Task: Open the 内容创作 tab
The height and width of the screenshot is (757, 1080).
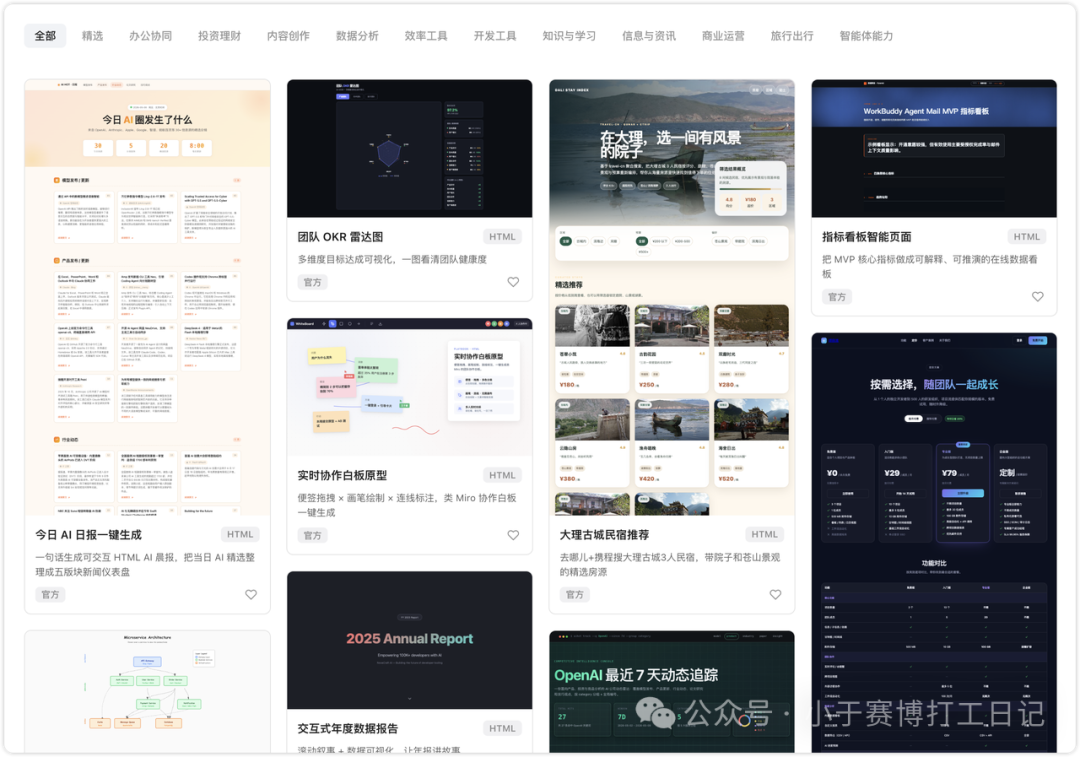Action: pyautogui.click(x=288, y=36)
